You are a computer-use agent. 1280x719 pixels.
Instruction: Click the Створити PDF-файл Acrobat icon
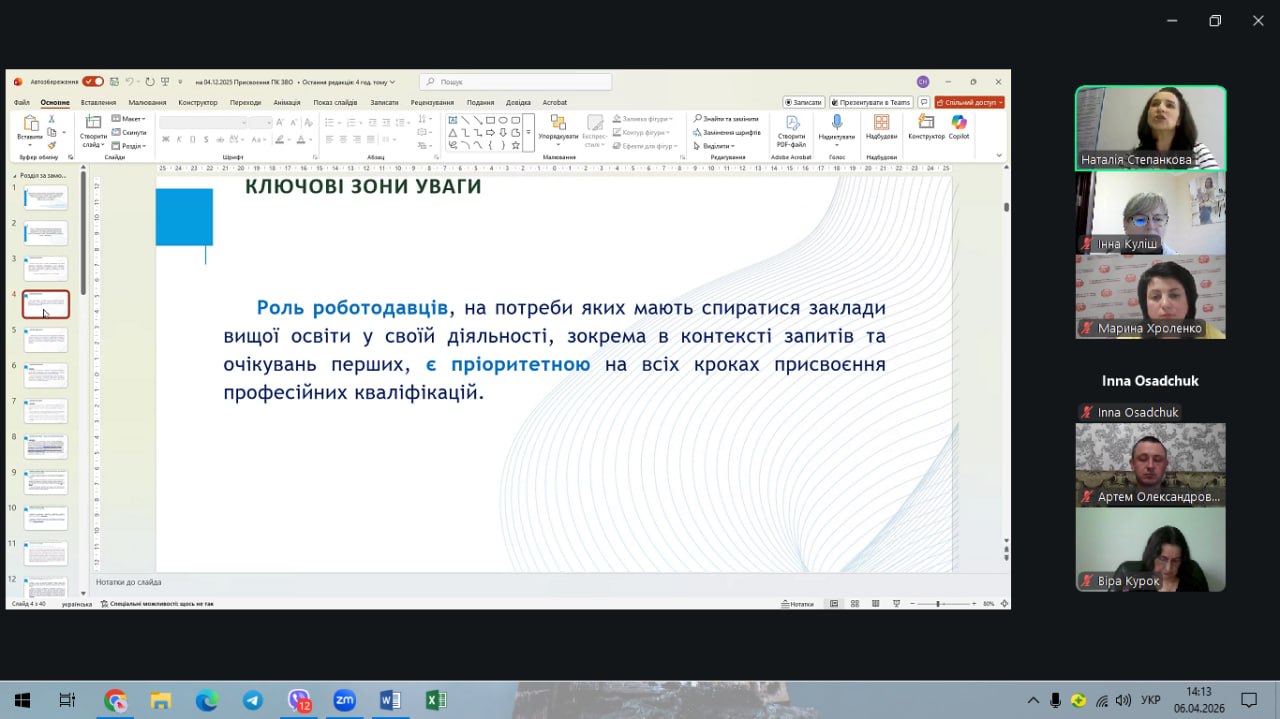pyautogui.click(x=792, y=126)
